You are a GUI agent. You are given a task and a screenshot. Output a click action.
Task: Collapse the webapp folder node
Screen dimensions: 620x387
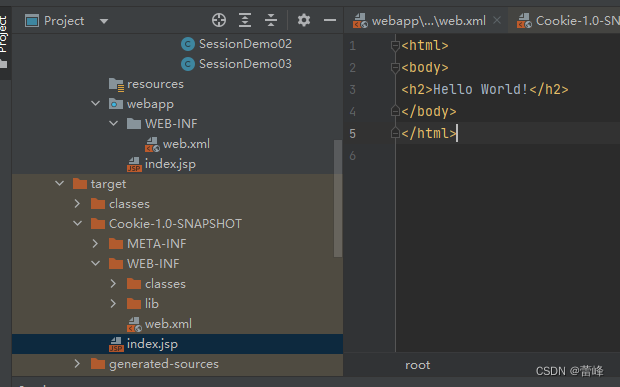95,104
